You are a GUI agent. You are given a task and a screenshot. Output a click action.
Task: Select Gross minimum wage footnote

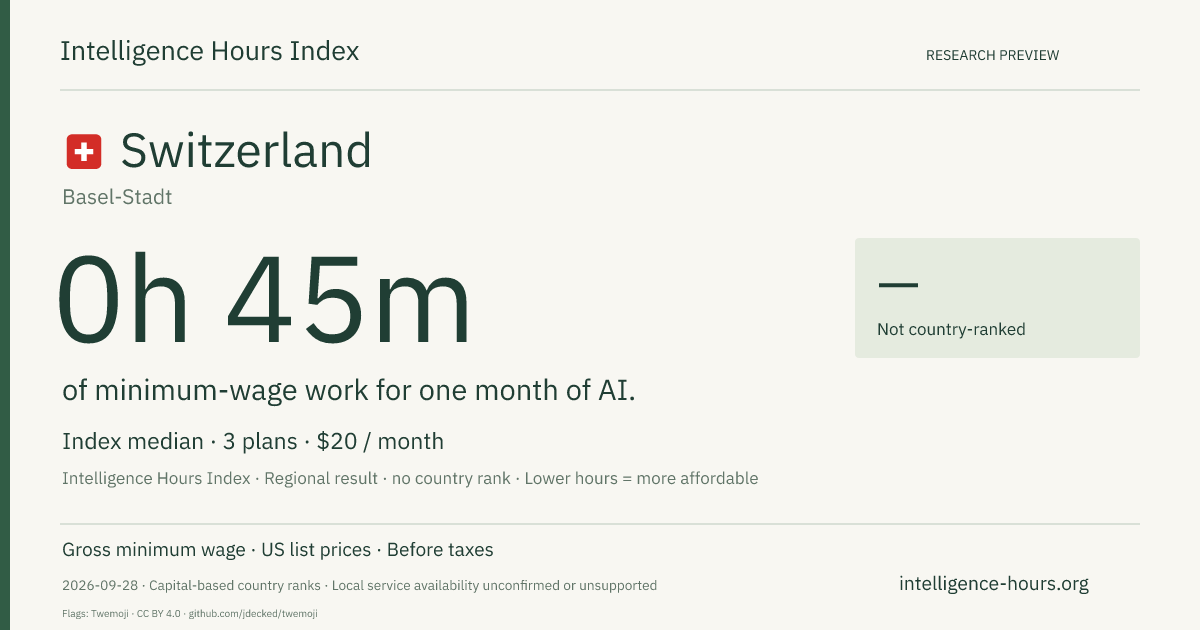pyautogui.click(x=153, y=550)
